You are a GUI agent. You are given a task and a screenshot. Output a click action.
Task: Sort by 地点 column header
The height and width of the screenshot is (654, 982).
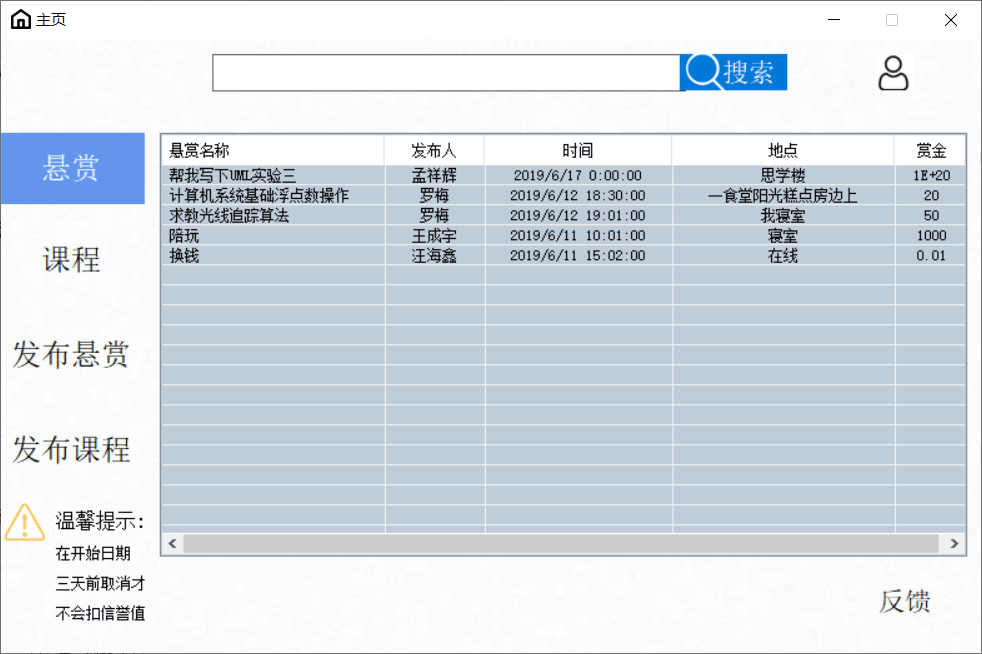[x=783, y=150]
